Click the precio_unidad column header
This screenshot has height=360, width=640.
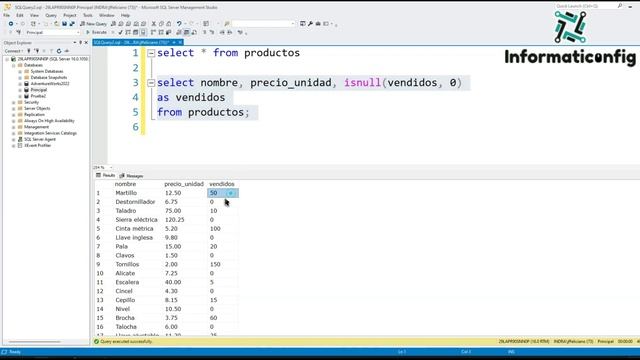click(x=184, y=184)
